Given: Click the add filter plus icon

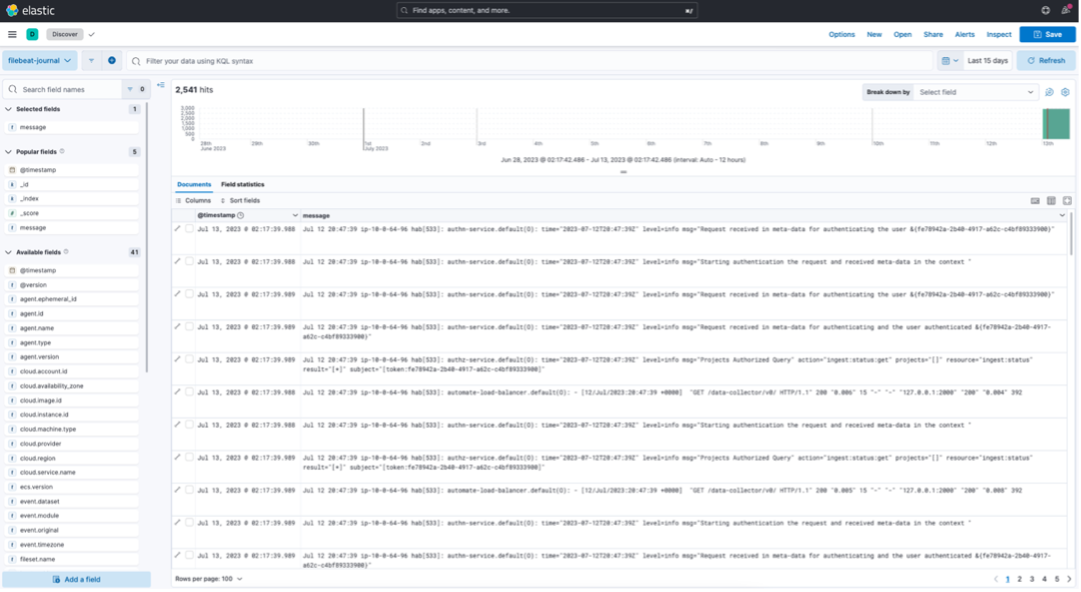Looking at the screenshot, I should 111,61.
